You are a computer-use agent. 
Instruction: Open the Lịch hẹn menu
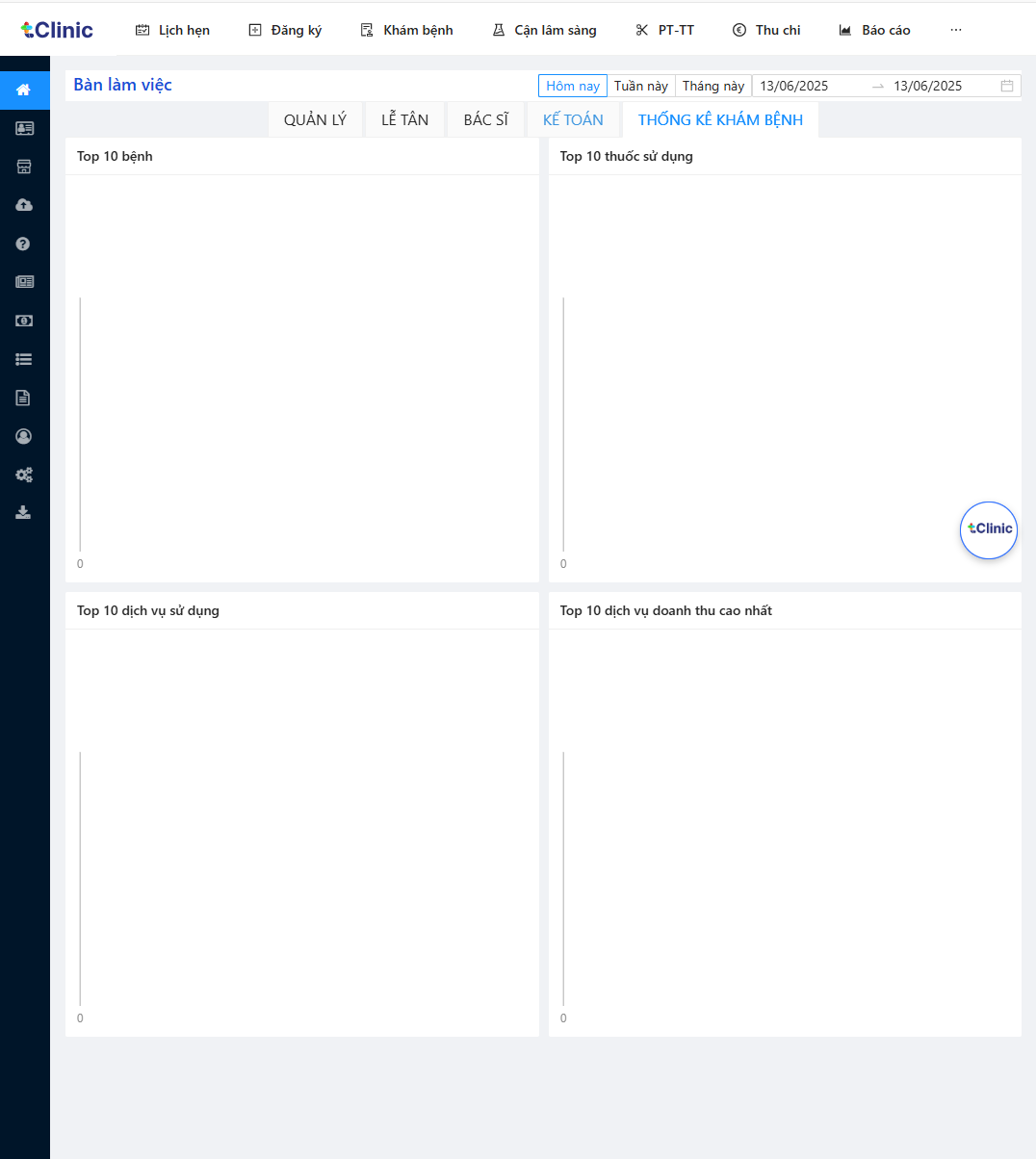pyautogui.click(x=172, y=30)
